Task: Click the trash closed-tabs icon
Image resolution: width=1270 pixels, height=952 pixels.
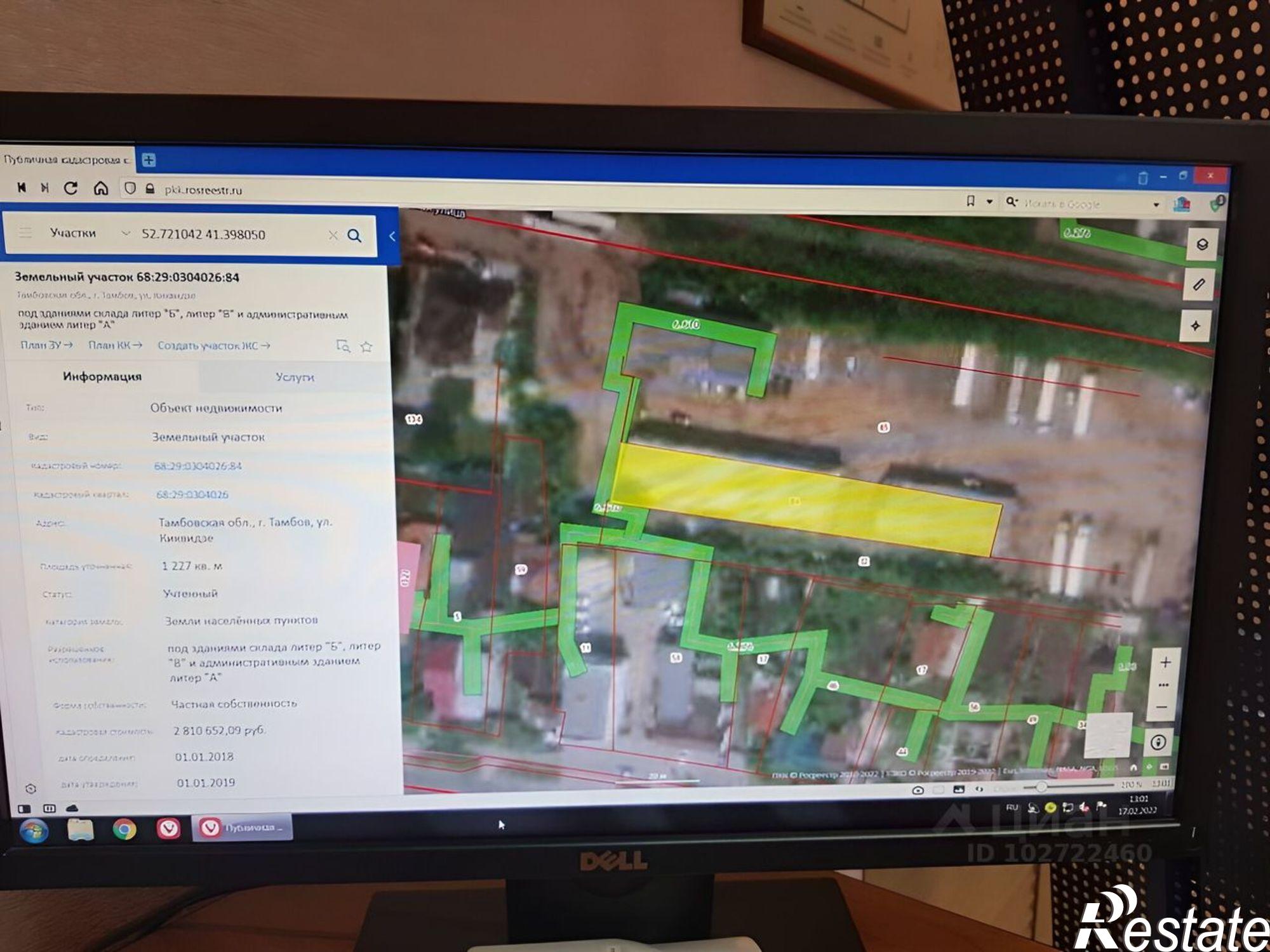Action: tap(1143, 178)
